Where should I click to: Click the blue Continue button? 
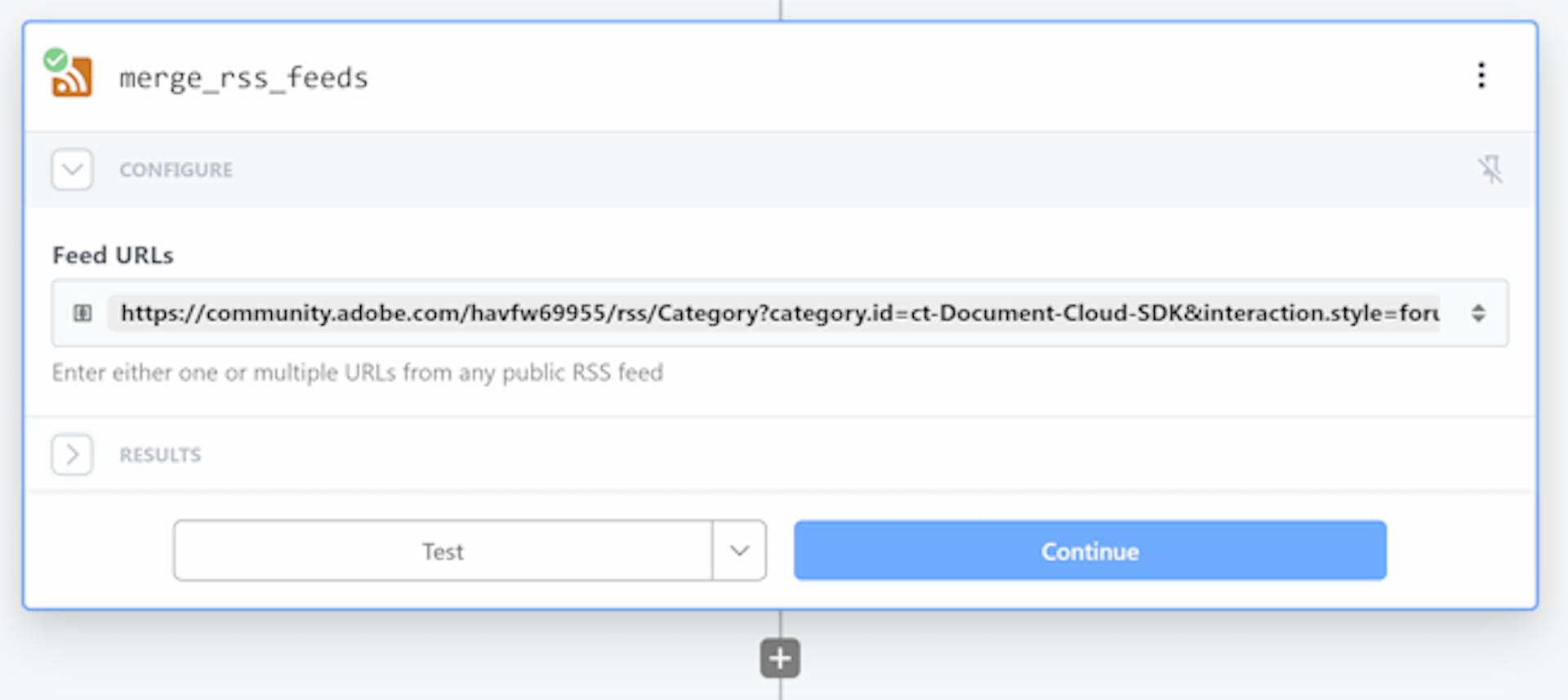click(x=1089, y=551)
